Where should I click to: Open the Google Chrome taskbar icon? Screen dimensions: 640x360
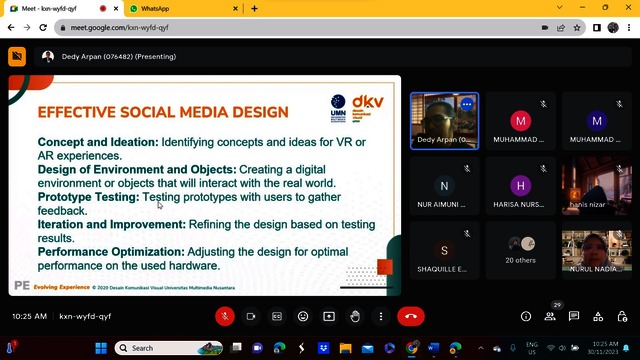click(x=412, y=348)
